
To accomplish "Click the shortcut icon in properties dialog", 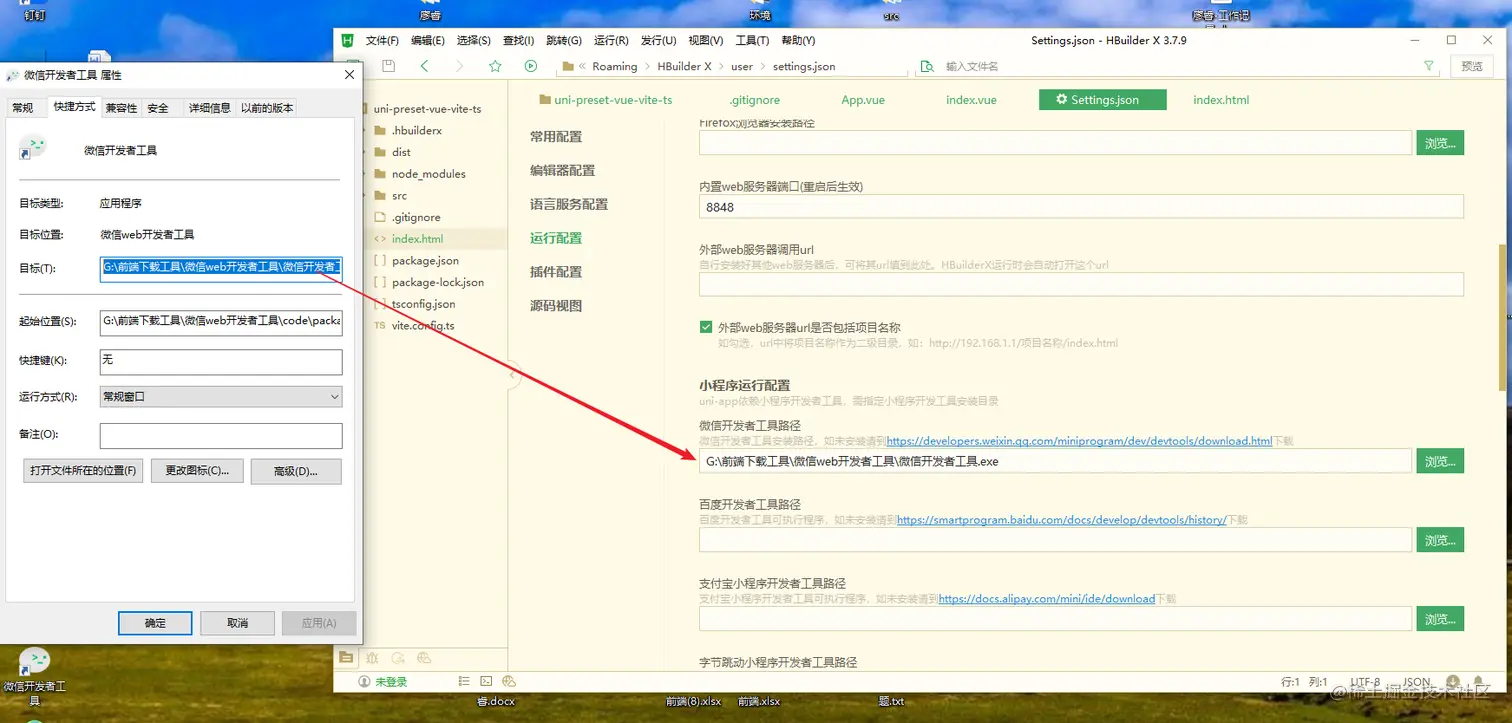I will click(x=33, y=148).
